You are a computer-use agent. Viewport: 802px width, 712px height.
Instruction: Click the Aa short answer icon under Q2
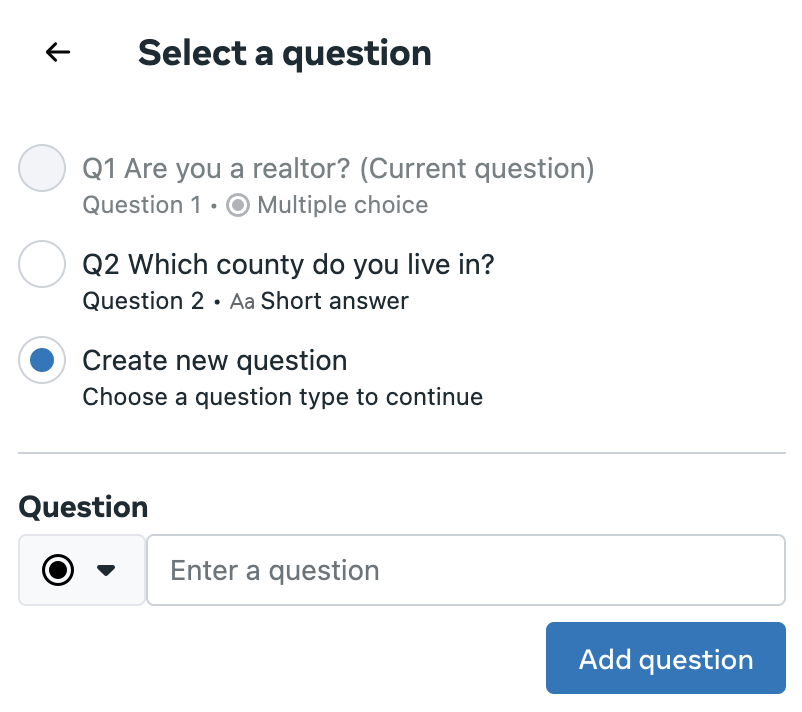point(242,301)
